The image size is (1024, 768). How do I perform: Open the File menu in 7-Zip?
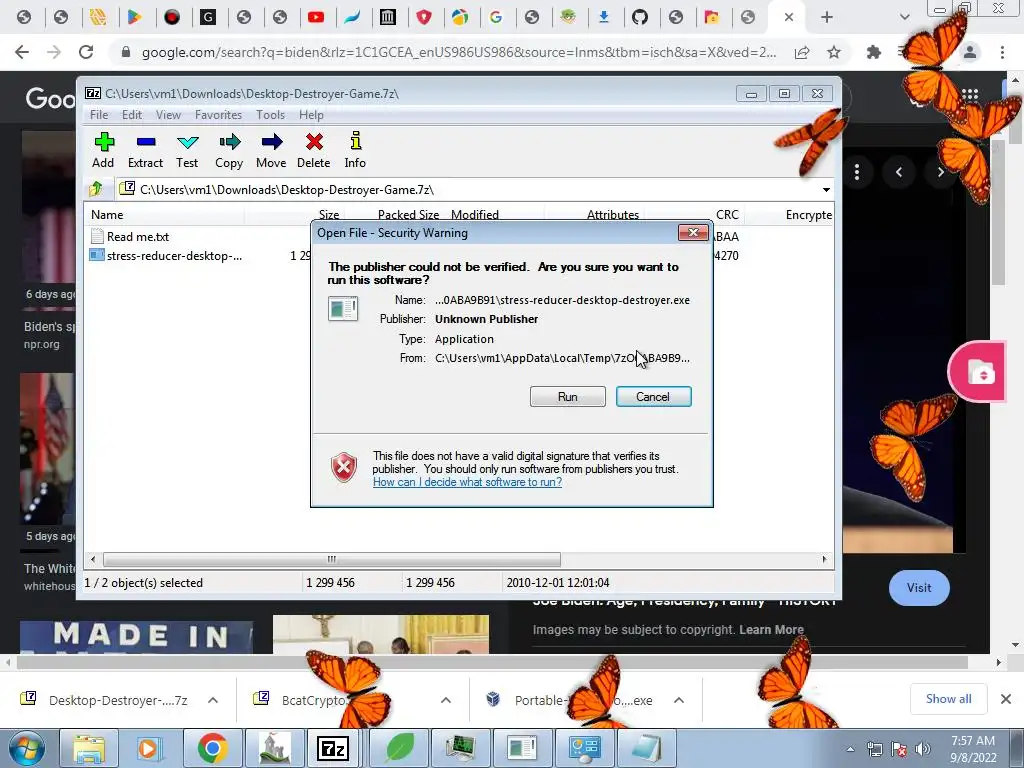coord(99,115)
